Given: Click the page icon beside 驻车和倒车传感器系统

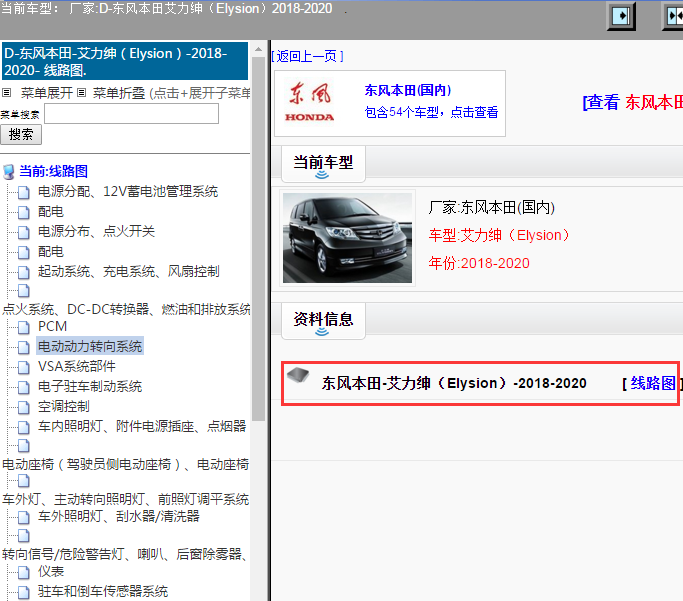Looking at the screenshot, I should pos(24,592).
